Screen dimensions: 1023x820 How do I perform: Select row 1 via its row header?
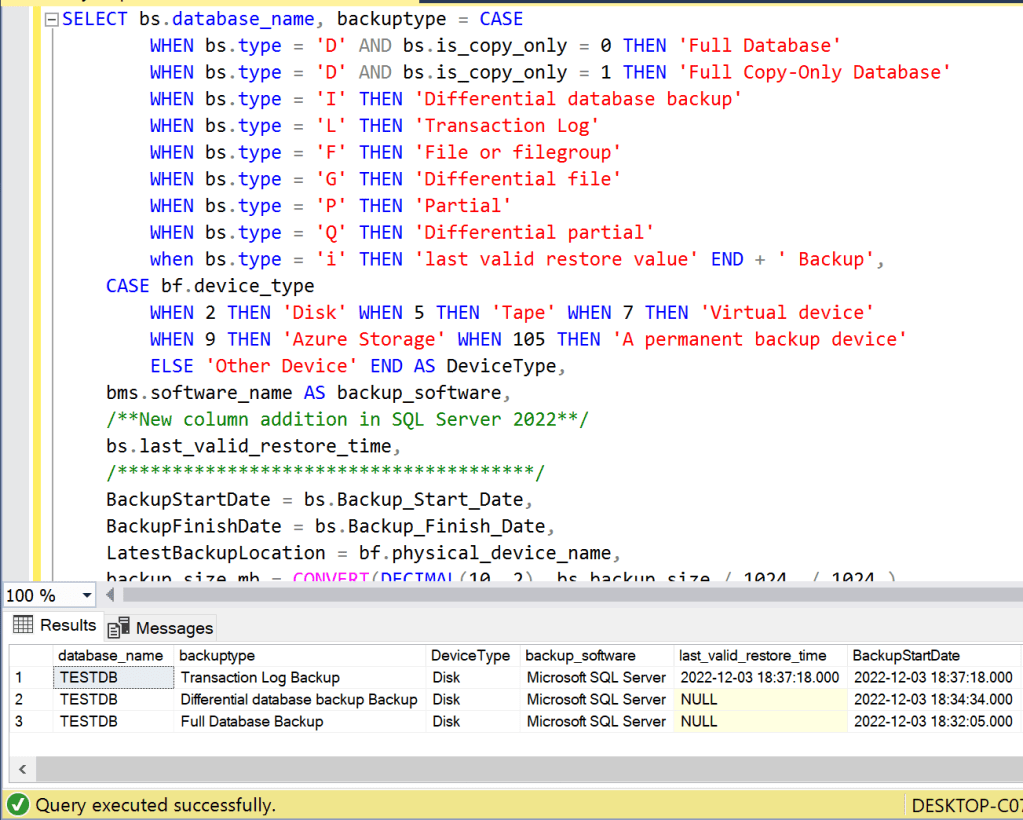28,678
